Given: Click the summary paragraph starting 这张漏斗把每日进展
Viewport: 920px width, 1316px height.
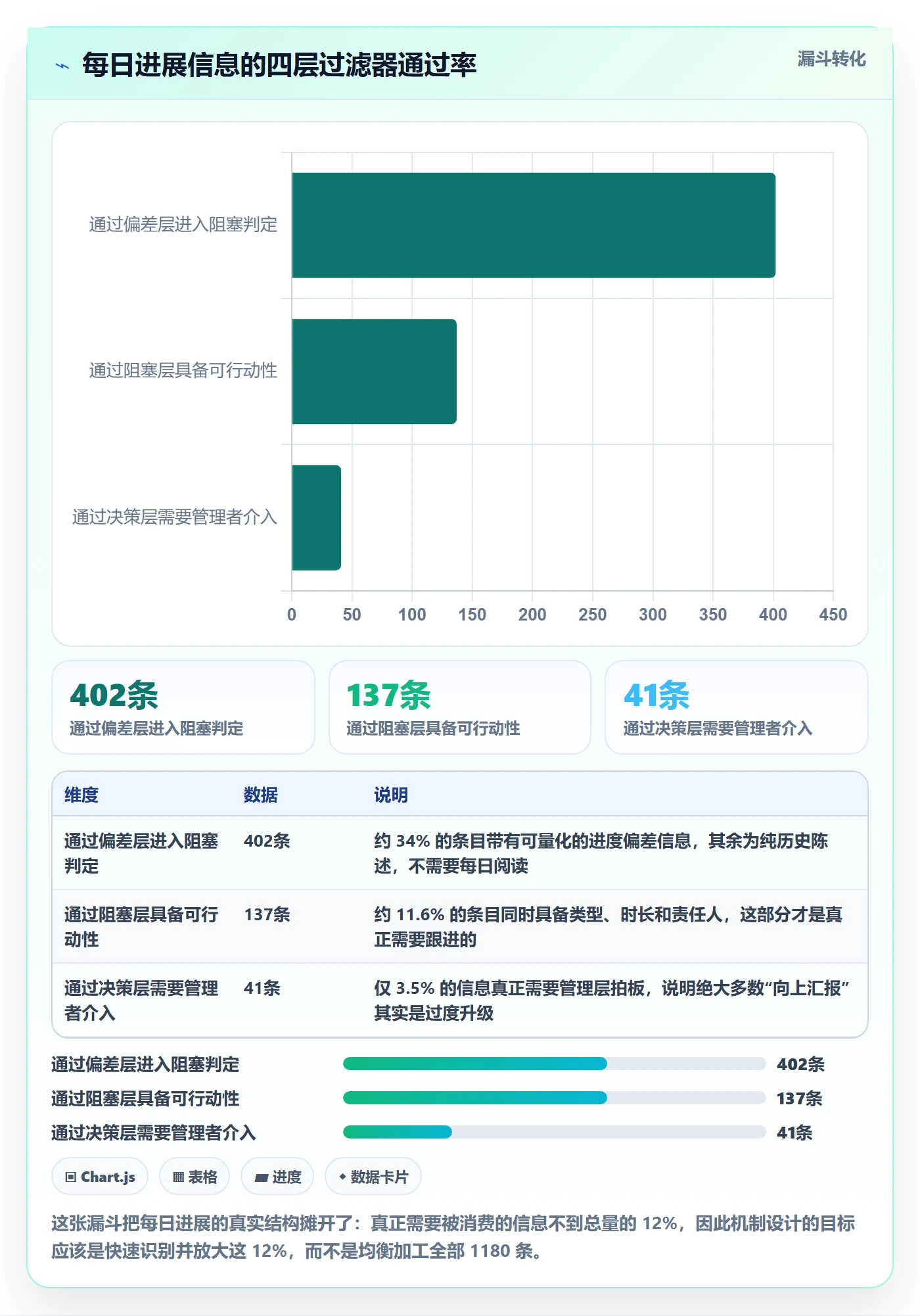Looking at the screenshot, I should pyautogui.click(x=453, y=1237).
